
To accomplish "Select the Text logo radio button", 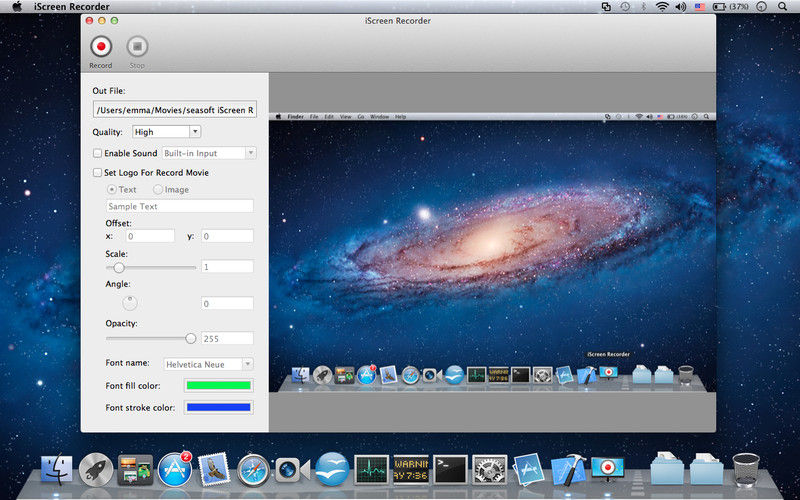I will click(111, 189).
